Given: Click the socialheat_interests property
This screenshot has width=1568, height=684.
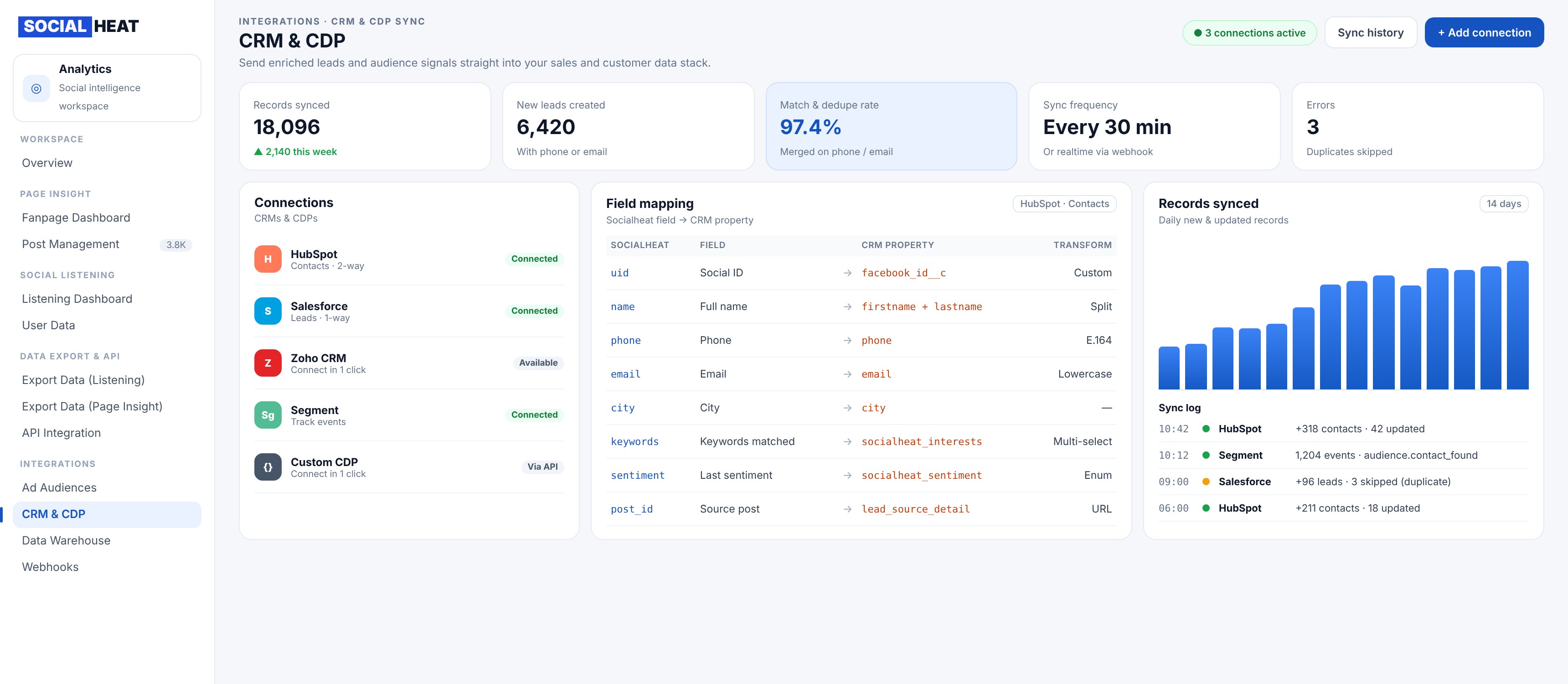Looking at the screenshot, I should pyautogui.click(x=922, y=441).
